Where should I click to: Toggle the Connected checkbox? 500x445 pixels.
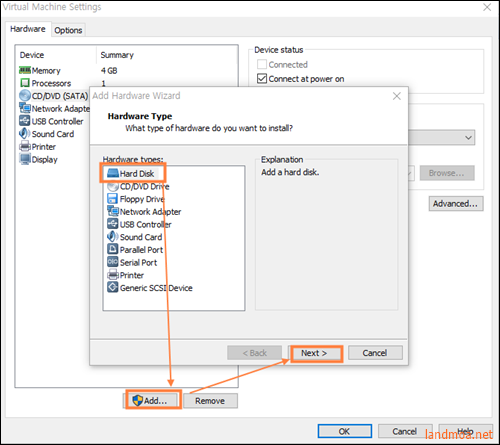(x=262, y=64)
